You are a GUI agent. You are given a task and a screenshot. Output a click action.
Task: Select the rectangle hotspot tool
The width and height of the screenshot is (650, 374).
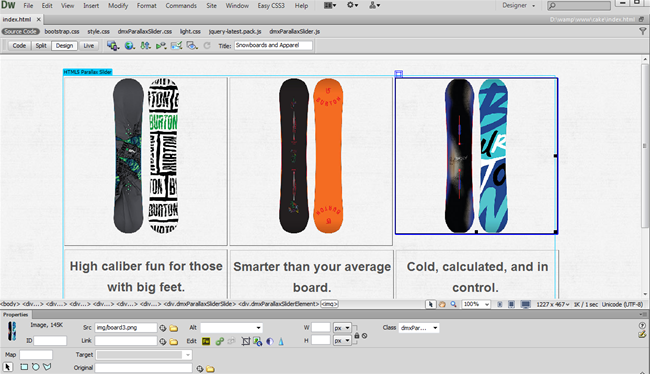[x=24, y=367]
